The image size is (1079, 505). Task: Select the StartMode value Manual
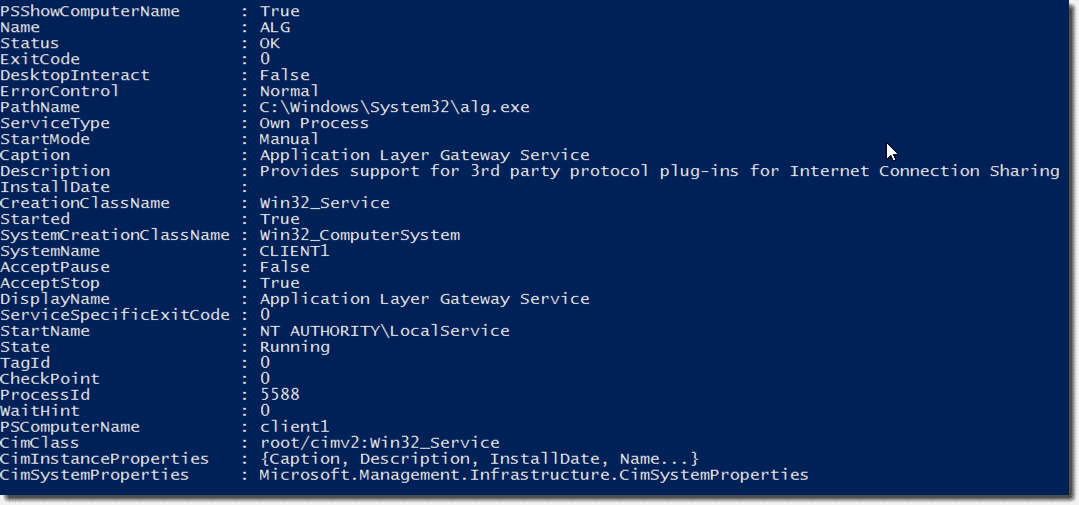point(289,139)
